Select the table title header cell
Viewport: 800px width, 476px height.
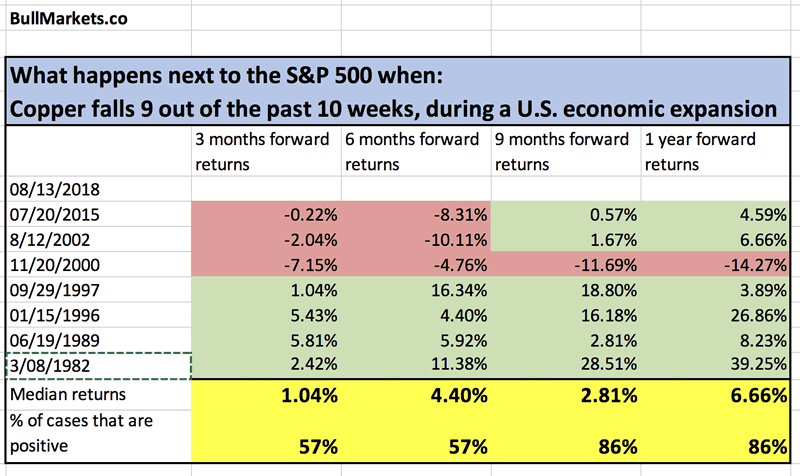click(x=399, y=92)
